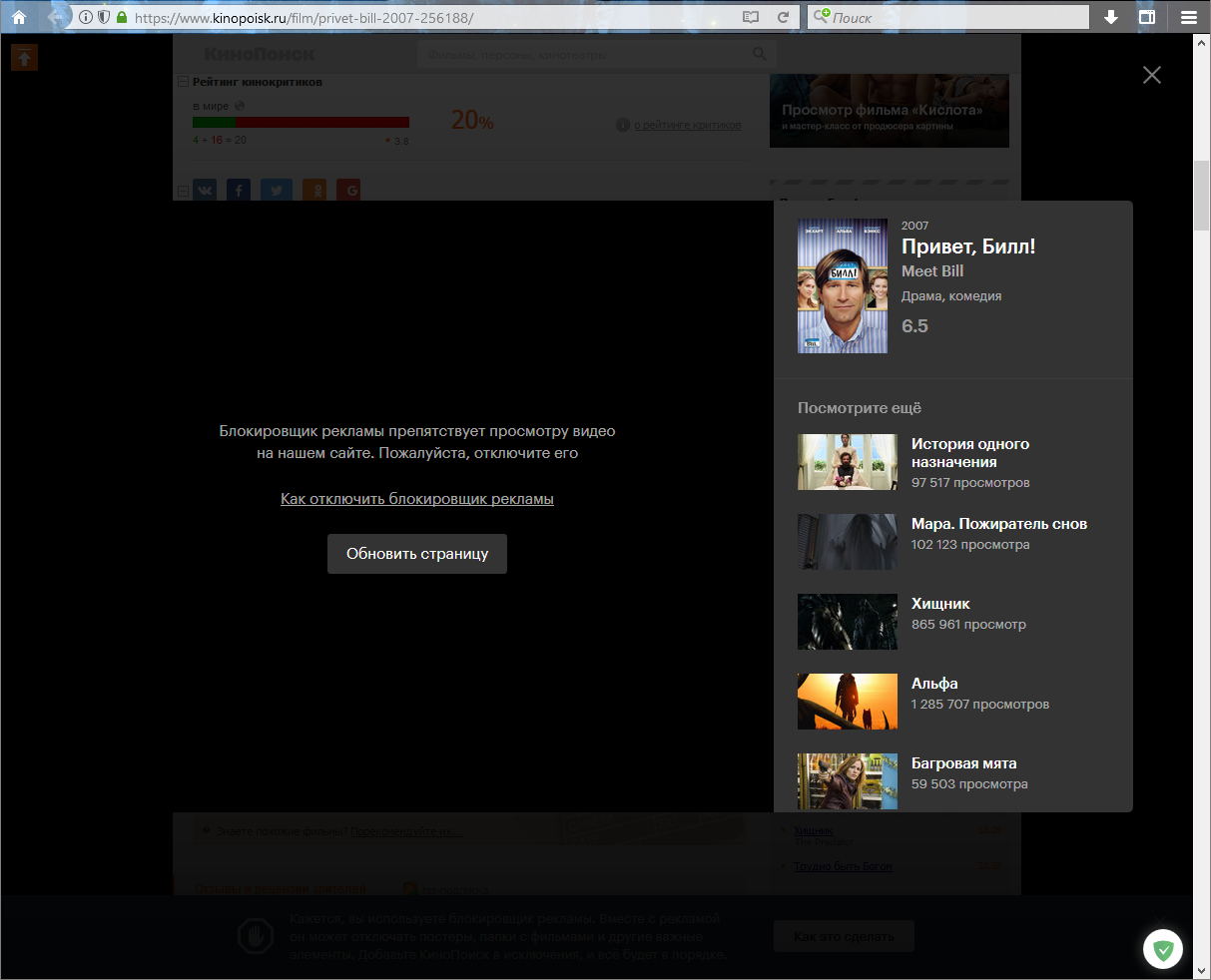This screenshot has height=980, width=1211.
Task: Share the movie on Facebook
Action: (239, 190)
